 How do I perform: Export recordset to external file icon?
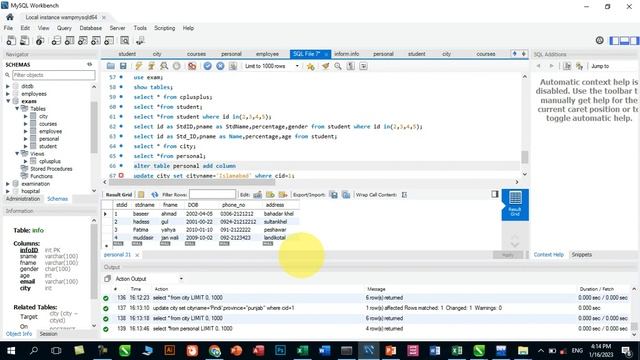pos(333,195)
